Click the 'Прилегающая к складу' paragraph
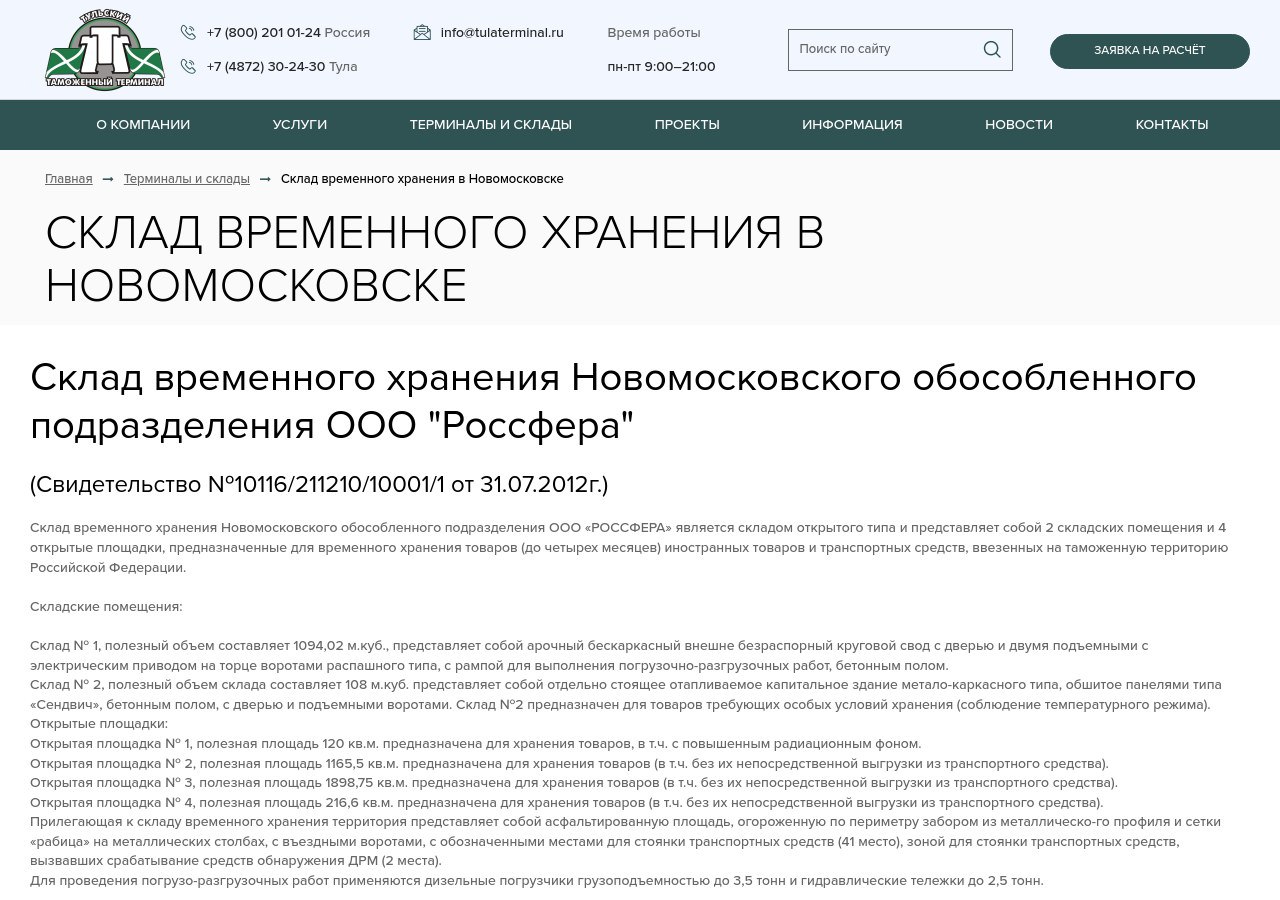This screenshot has height=900, width=1280. (625, 841)
